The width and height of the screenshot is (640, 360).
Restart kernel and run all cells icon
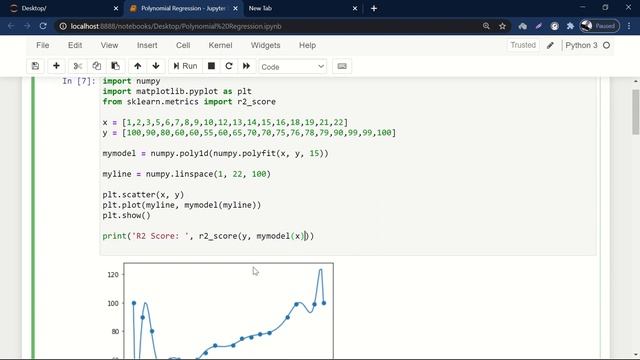(246, 66)
